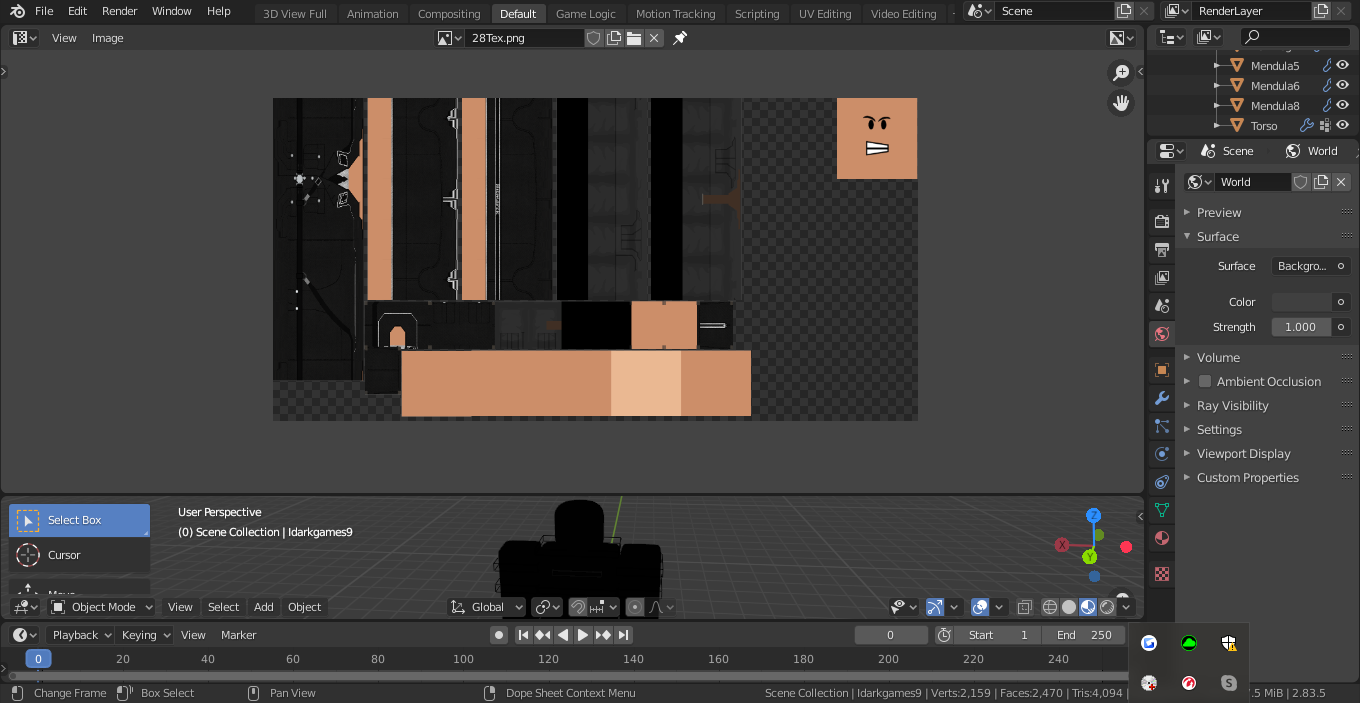
Task: Open the Object Mode dropdown
Action: (x=101, y=607)
